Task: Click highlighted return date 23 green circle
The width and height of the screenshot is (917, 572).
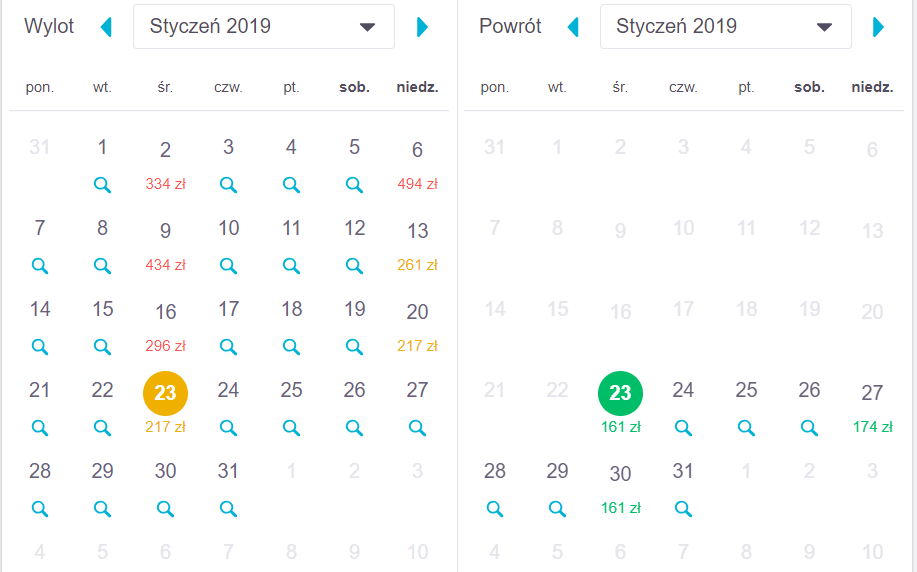Action: [620, 393]
